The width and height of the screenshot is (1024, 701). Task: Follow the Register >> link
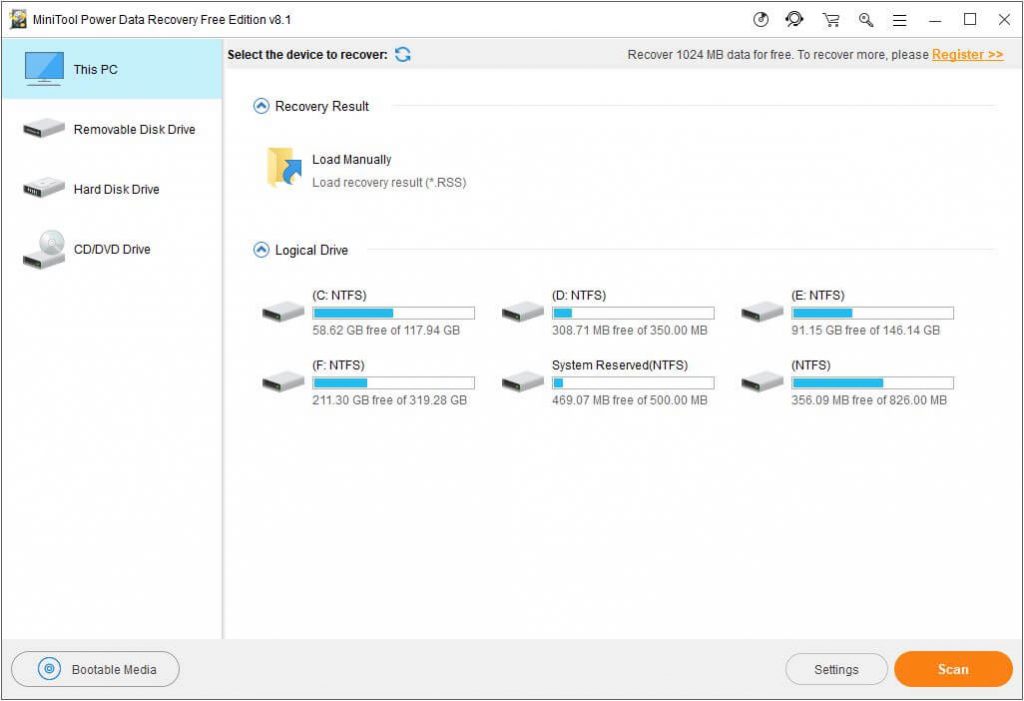click(x=967, y=54)
